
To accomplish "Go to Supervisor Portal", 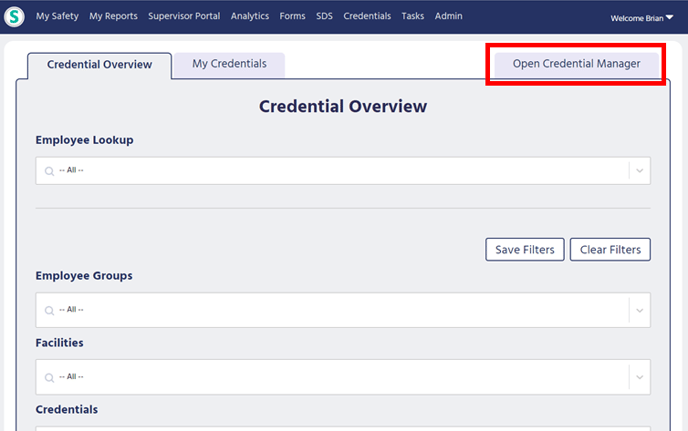I will click(x=184, y=16).
